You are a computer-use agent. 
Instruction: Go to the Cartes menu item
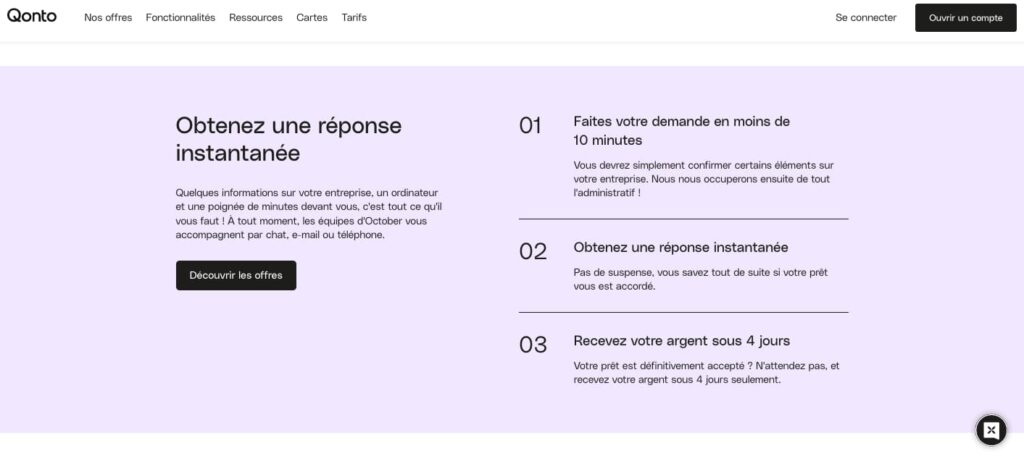tap(312, 18)
